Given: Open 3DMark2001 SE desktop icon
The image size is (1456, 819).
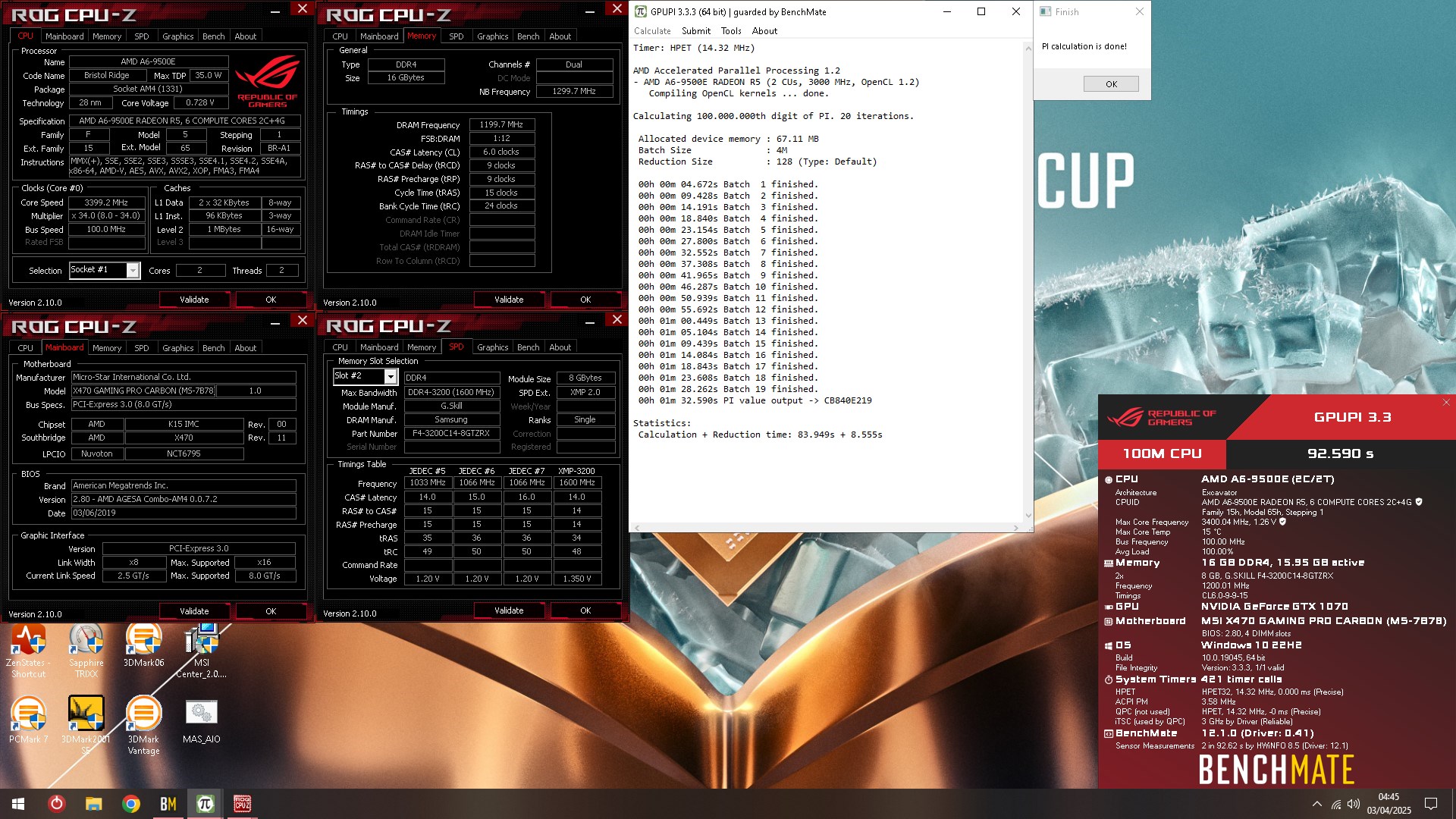Looking at the screenshot, I should (x=86, y=724).
